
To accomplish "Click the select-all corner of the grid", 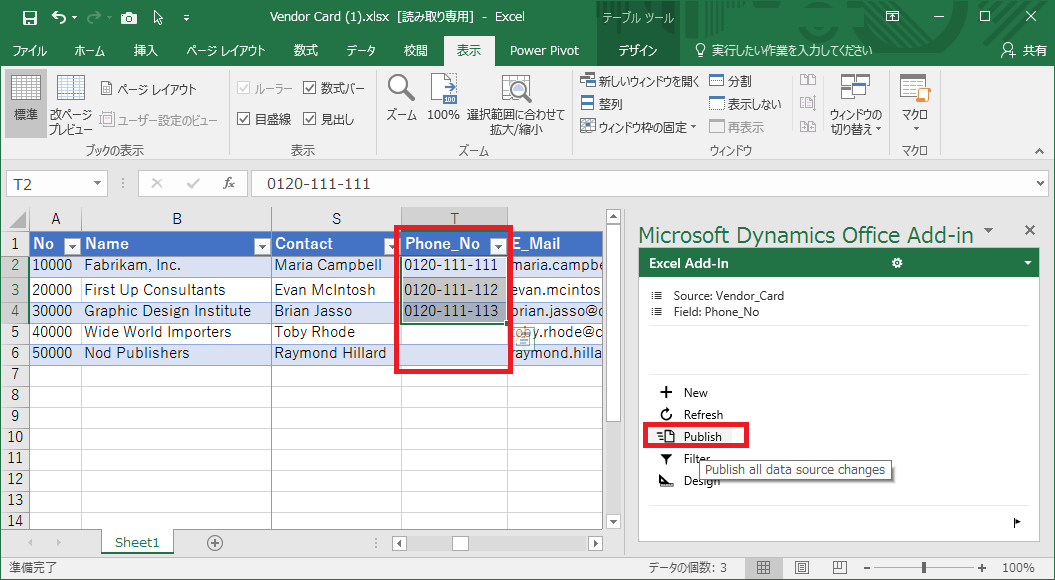I will pyautogui.click(x=15, y=219).
